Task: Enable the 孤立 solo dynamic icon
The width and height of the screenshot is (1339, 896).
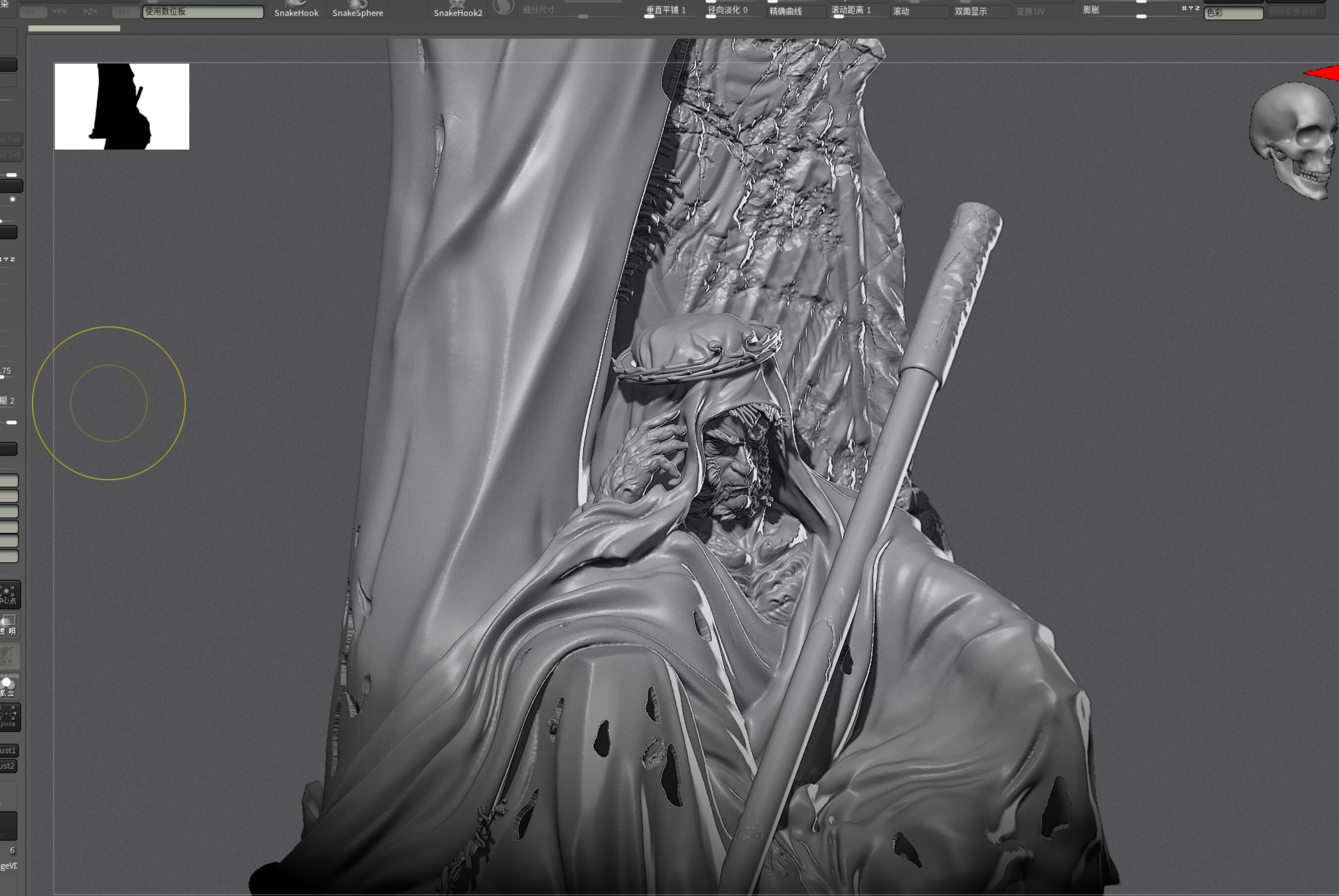Action: 9,686
